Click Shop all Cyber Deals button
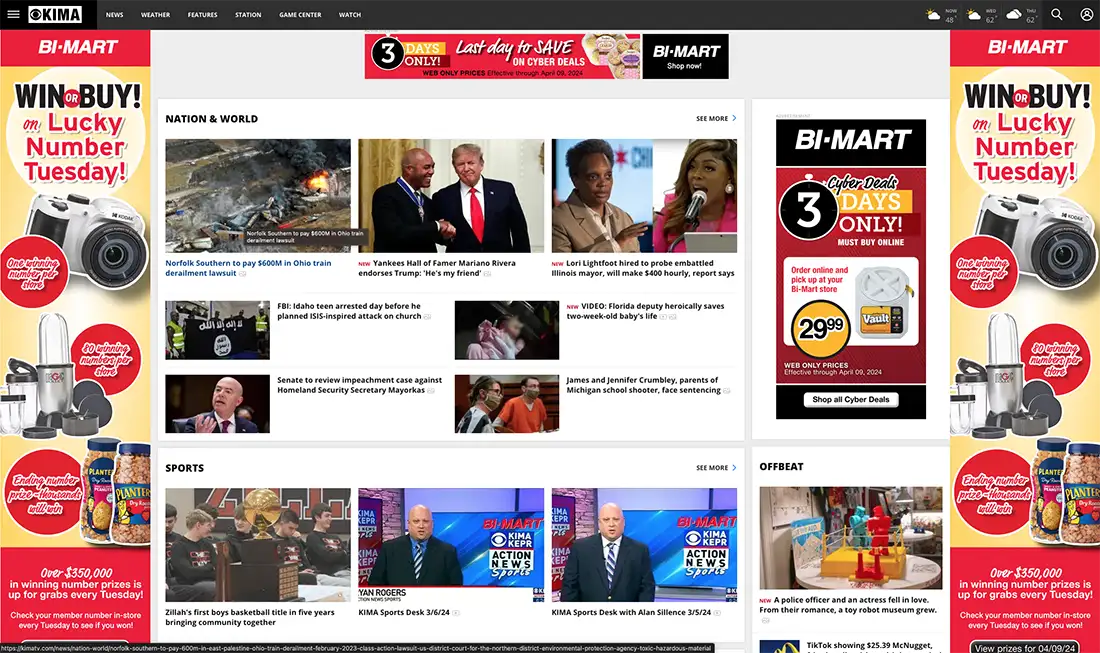 click(x=851, y=400)
